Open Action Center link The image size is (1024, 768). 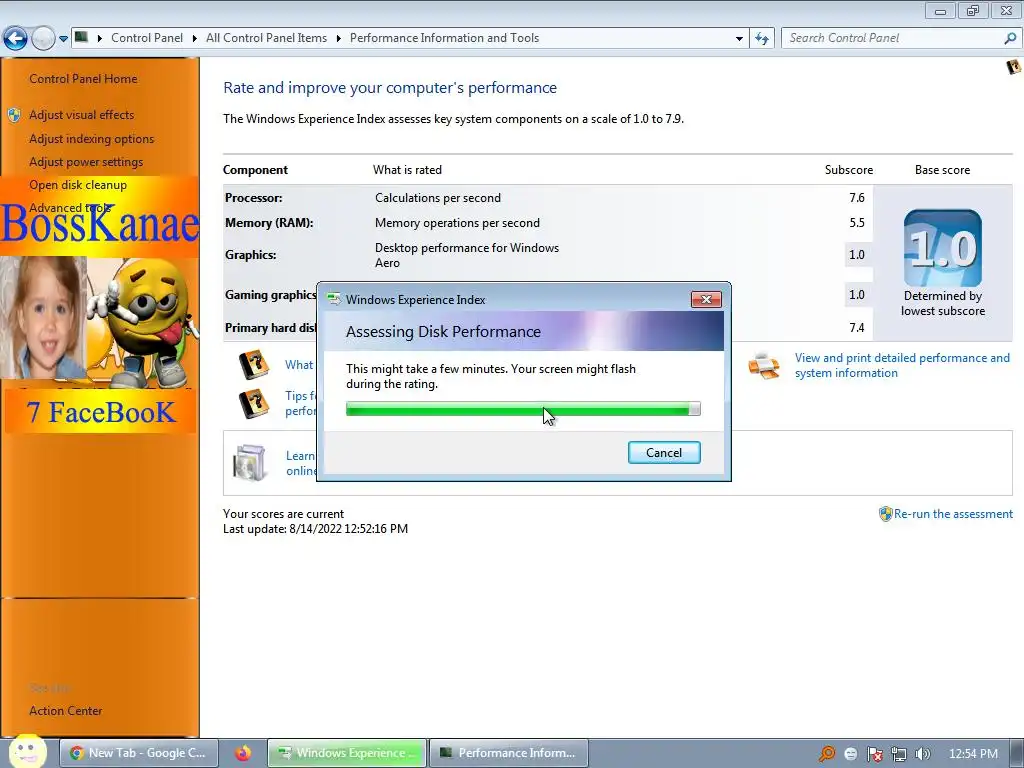pos(65,711)
